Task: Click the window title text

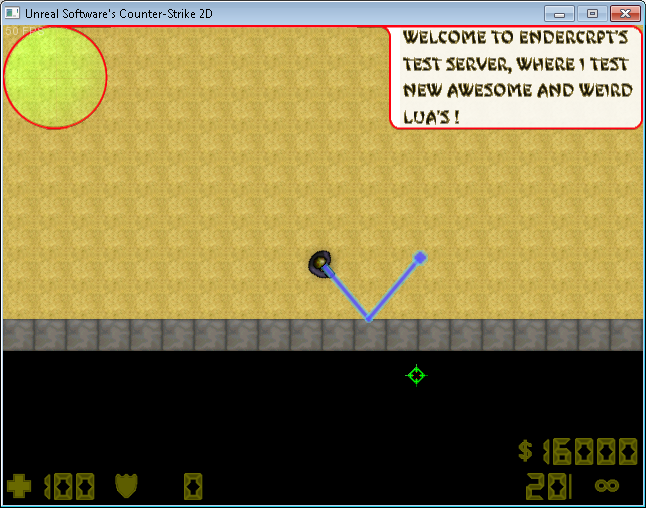Action: point(119,14)
